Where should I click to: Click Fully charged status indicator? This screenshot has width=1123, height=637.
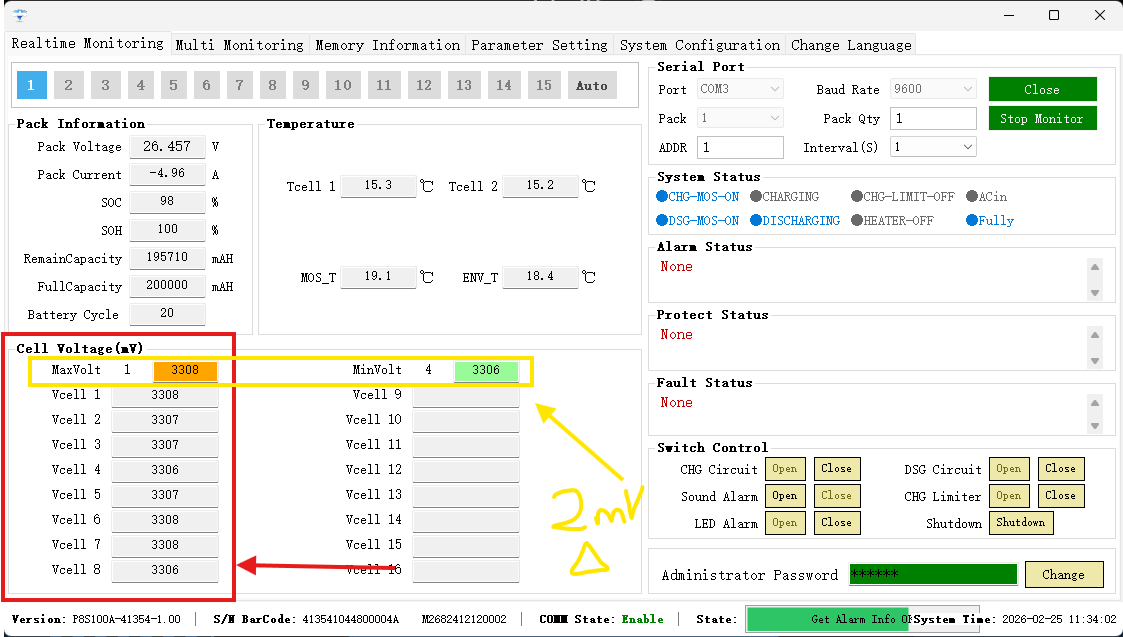[x=990, y=221]
